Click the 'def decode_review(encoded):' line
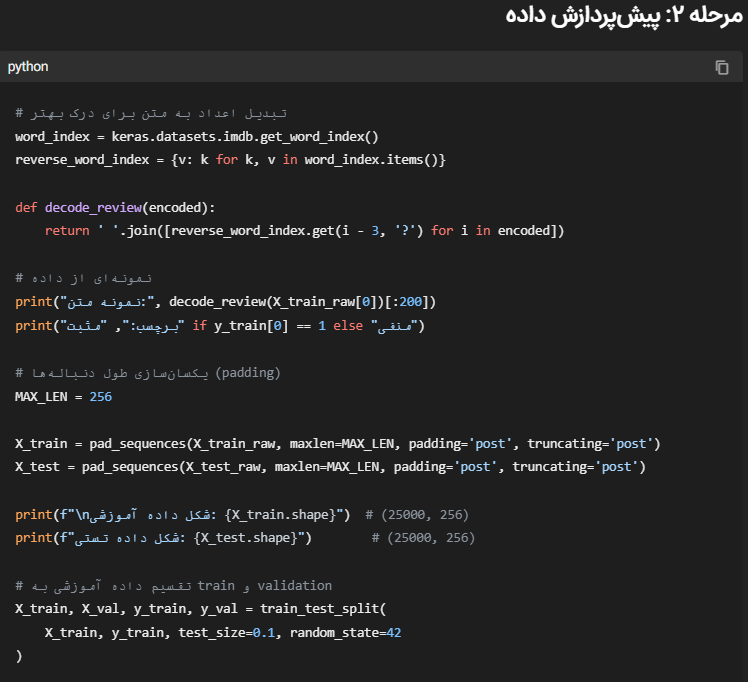The image size is (748, 682). pos(115,207)
